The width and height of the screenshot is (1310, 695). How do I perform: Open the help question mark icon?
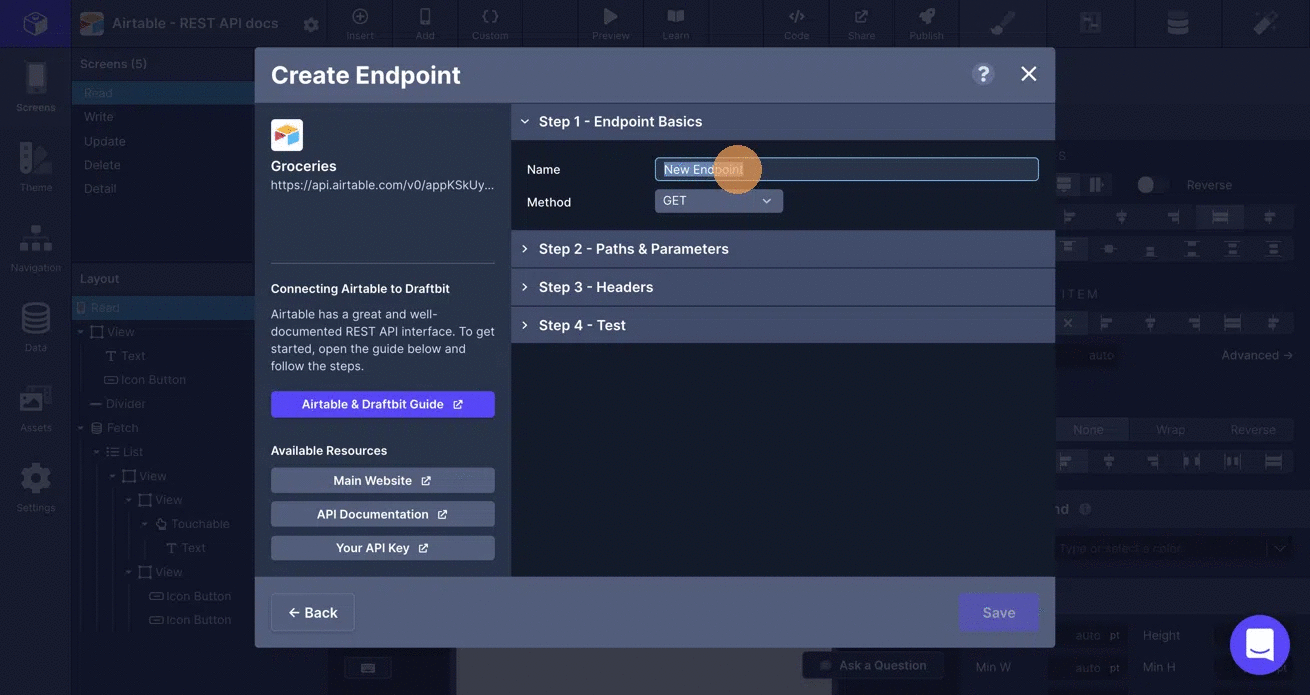pyautogui.click(x=983, y=74)
